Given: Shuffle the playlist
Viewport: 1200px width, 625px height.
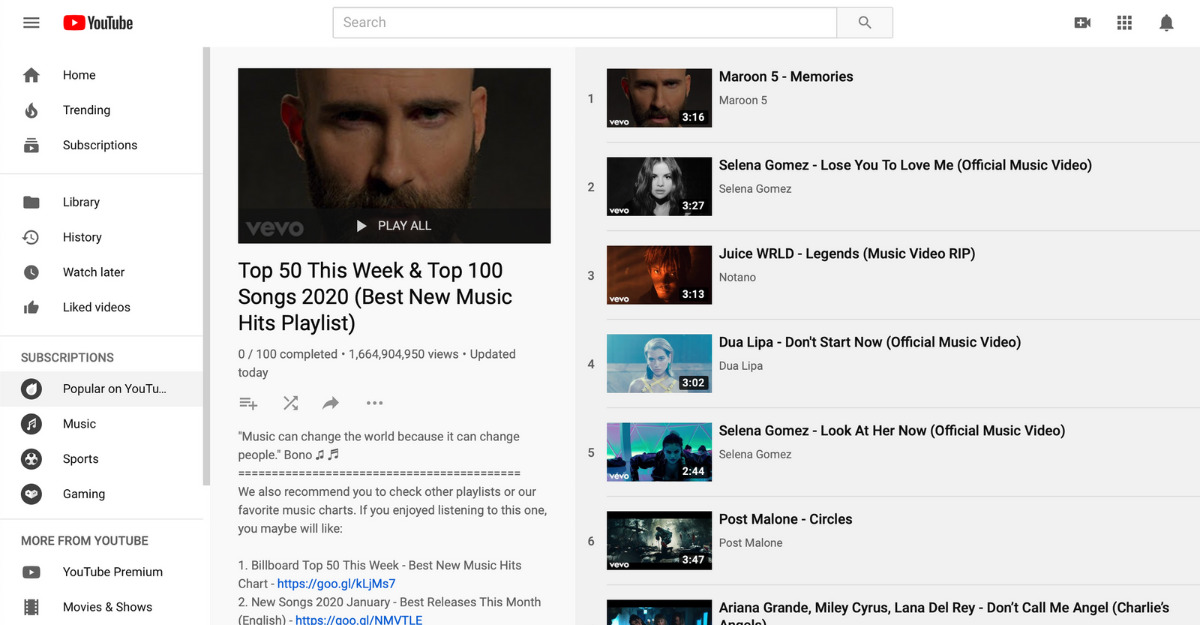Looking at the screenshot, I should point(290,403).
